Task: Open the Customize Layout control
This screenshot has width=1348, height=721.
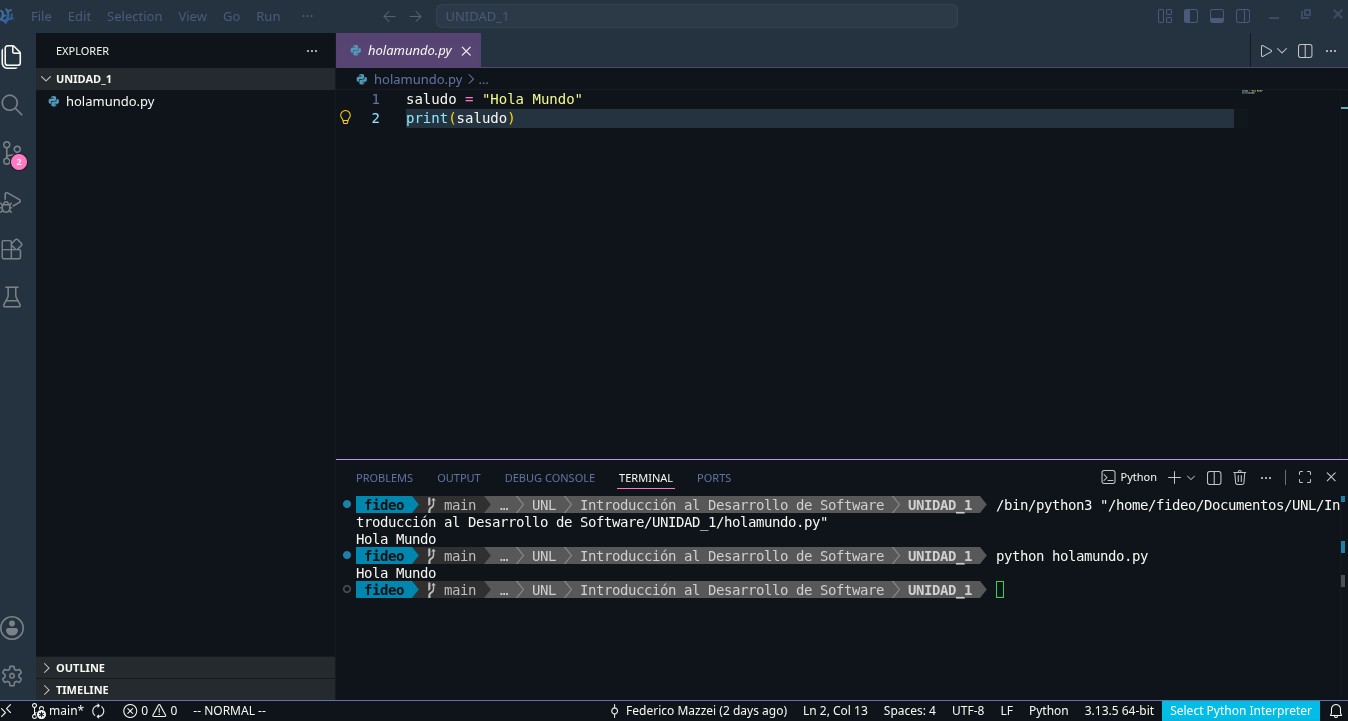Action: pos(1165,16)
